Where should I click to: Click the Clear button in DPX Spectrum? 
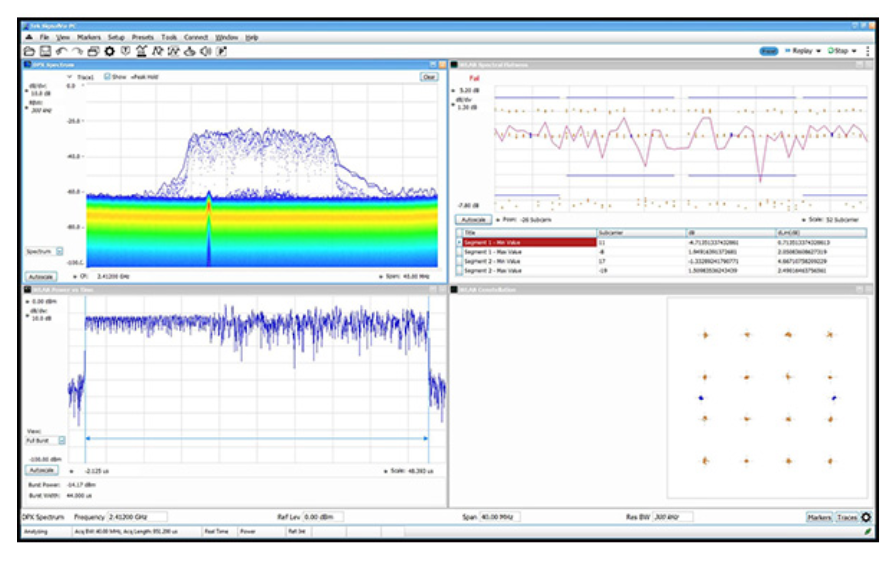click(429, 76)
